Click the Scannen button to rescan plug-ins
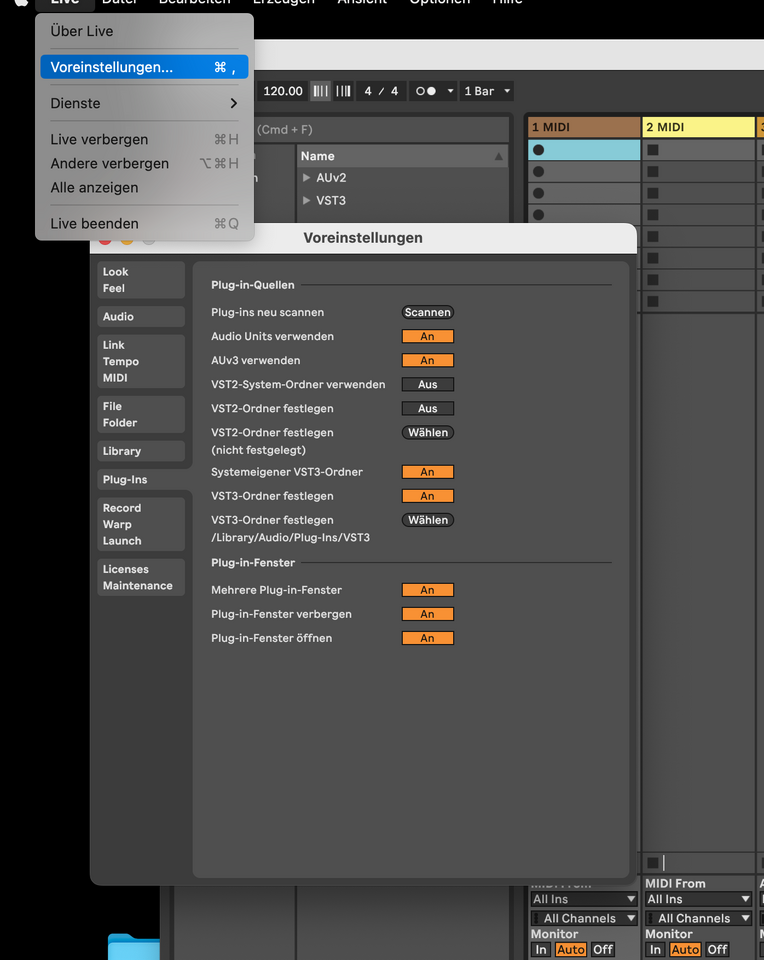Image resolution: width=764 pixels, height=960 pixels. tap(427, 312)
